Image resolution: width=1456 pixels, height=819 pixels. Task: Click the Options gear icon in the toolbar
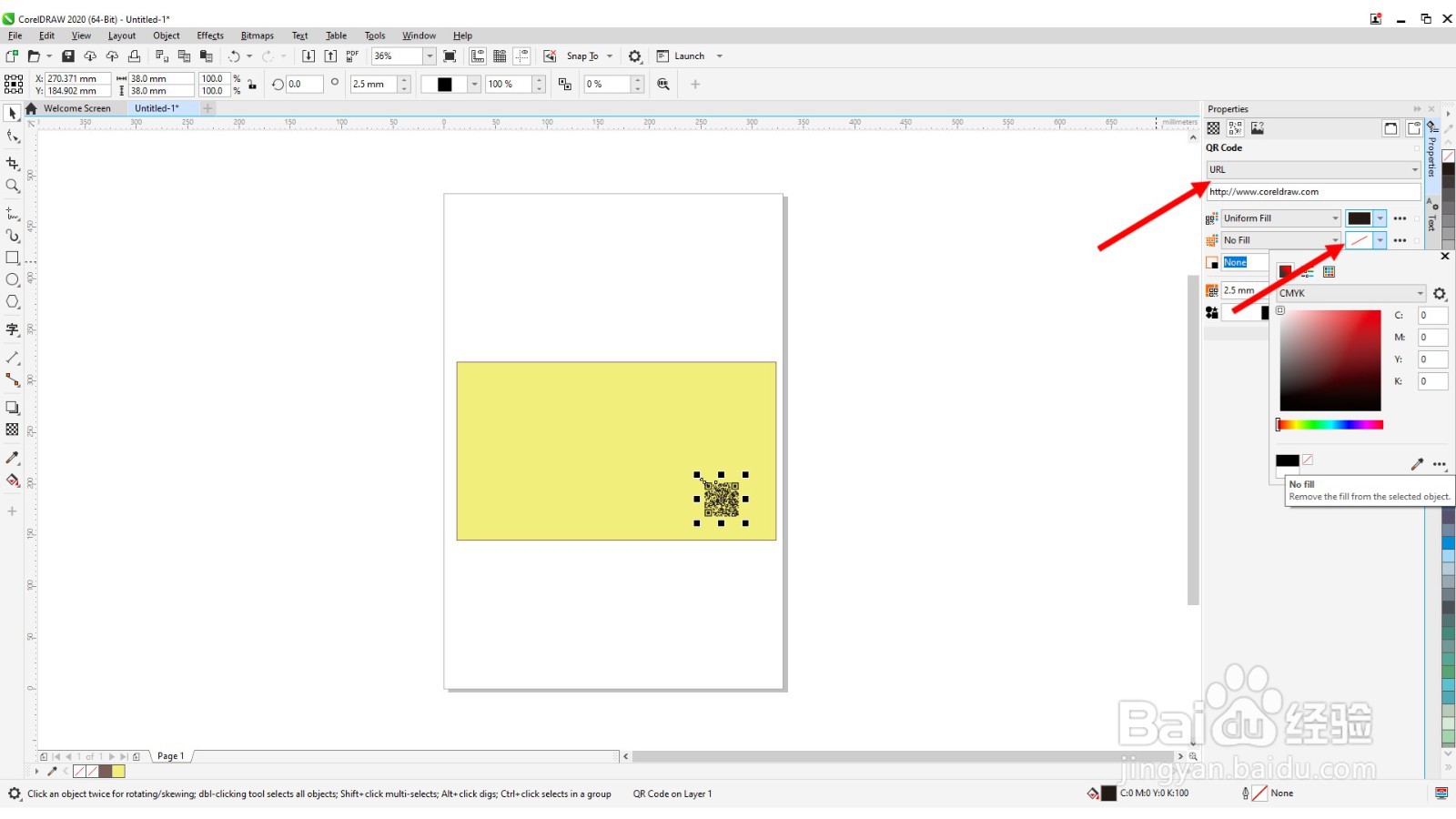[x=635, y=56]
